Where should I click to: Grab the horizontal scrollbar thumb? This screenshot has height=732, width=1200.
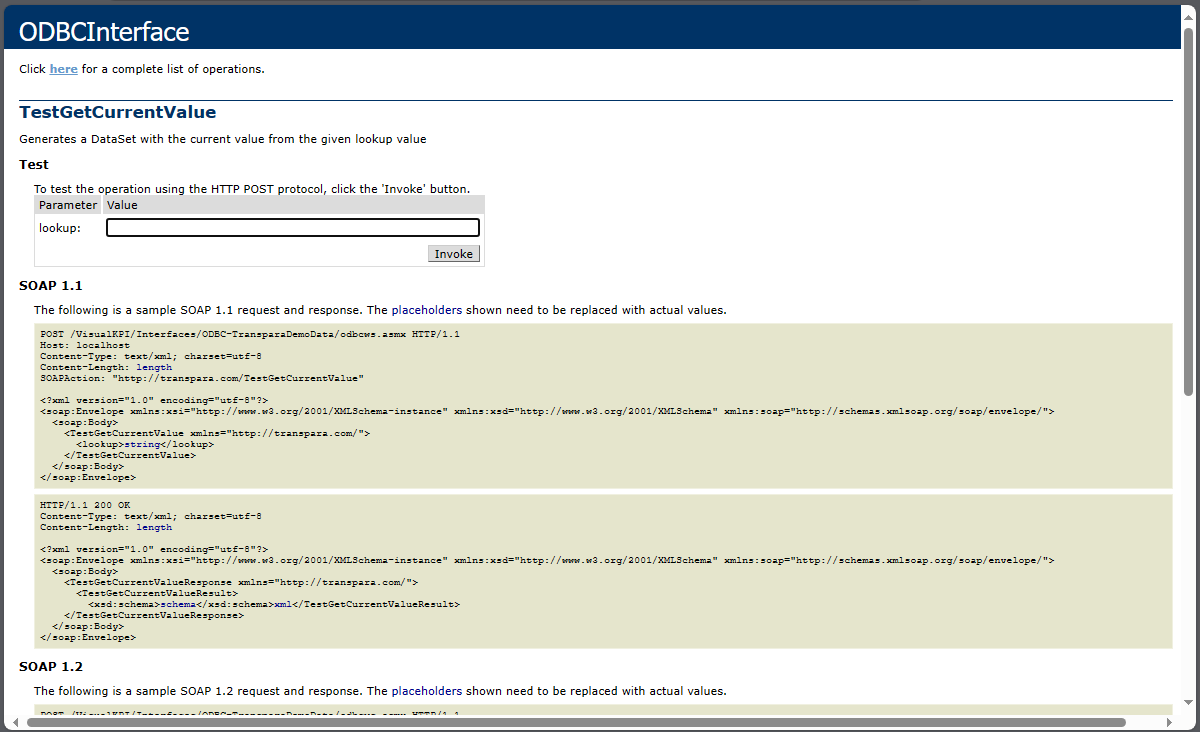click(575, 722)
